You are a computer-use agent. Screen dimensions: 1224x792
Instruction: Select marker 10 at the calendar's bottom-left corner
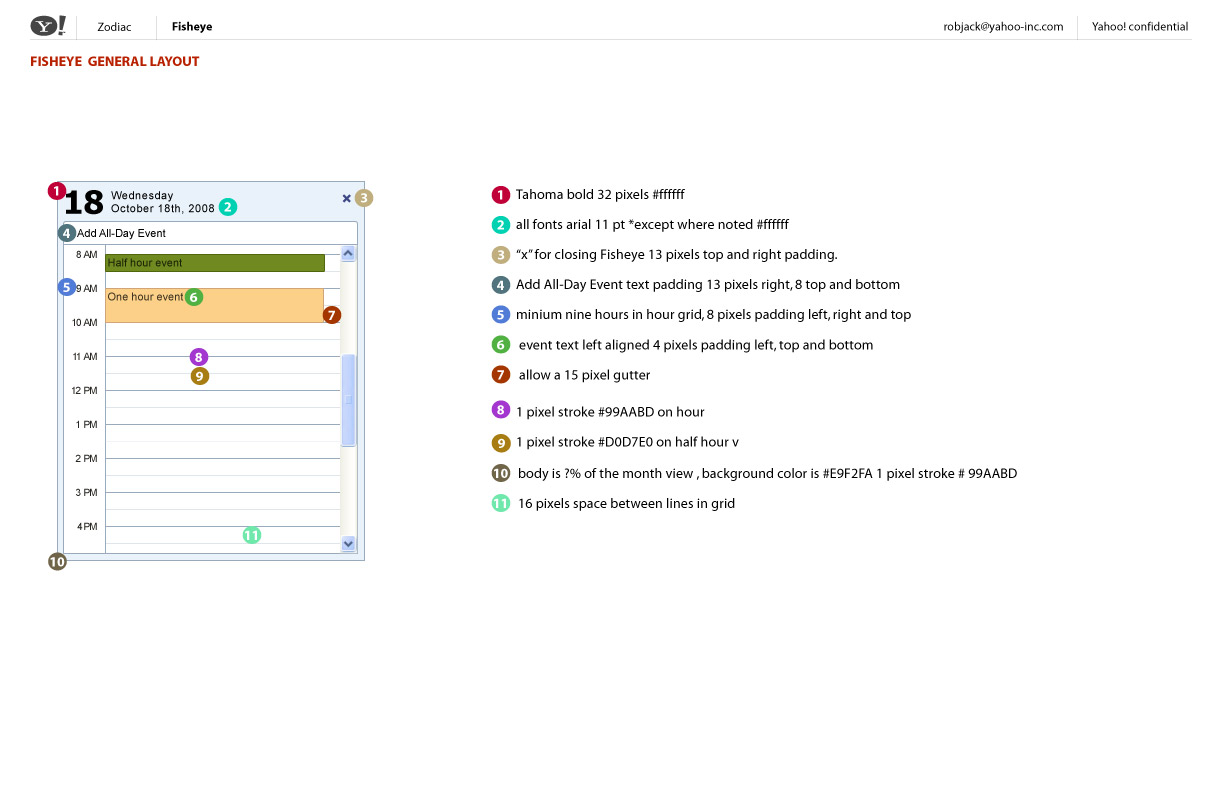[x=57, y=562]
